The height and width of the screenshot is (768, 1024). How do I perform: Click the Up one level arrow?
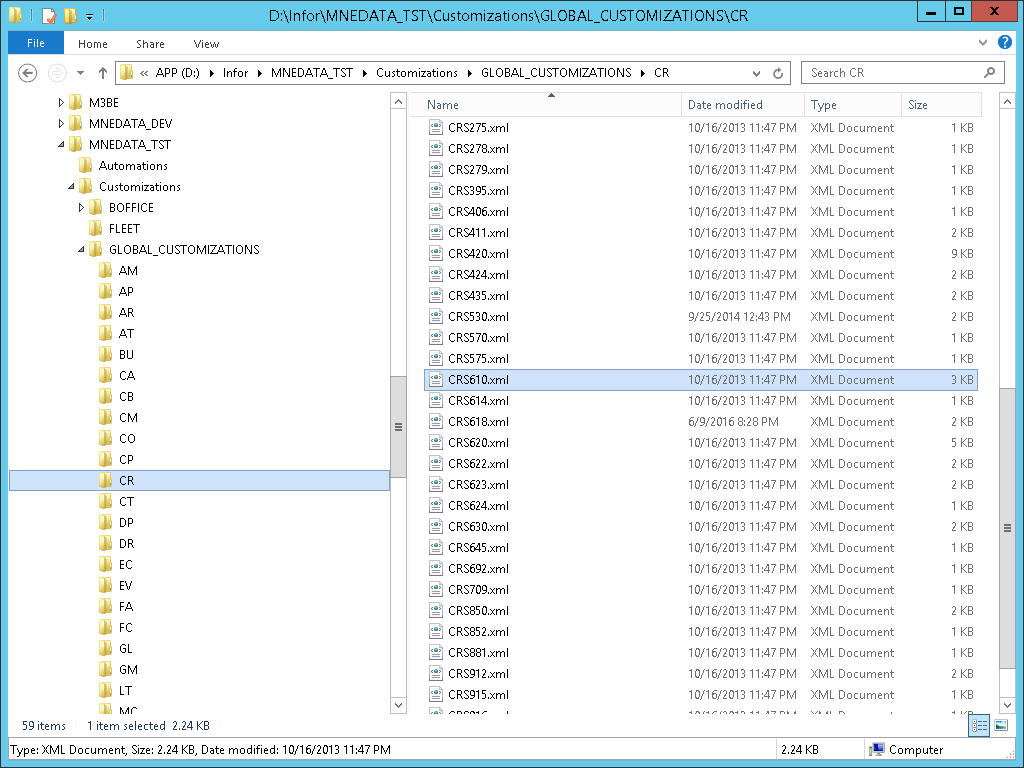tap(102, 73)
